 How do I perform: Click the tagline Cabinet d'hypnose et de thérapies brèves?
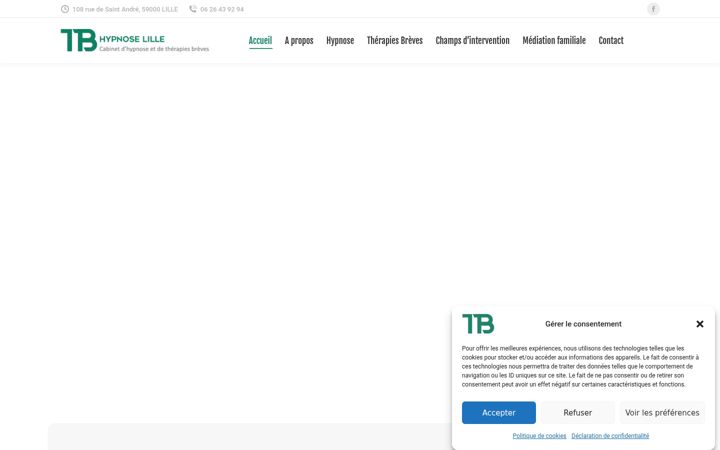coord(154,49)
